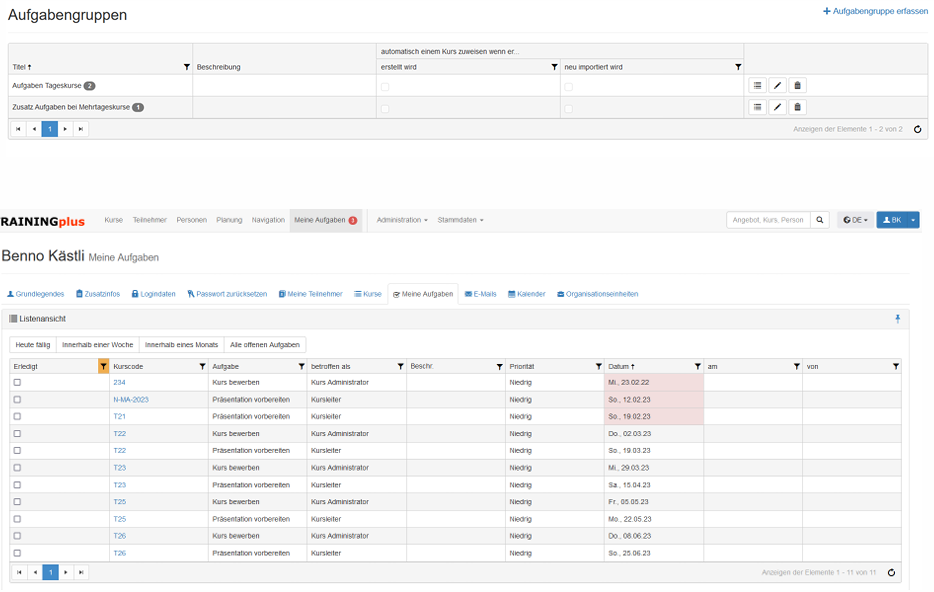
Task: Click the highlighted Erledigt column filter icon
Action: coord(103,367)
